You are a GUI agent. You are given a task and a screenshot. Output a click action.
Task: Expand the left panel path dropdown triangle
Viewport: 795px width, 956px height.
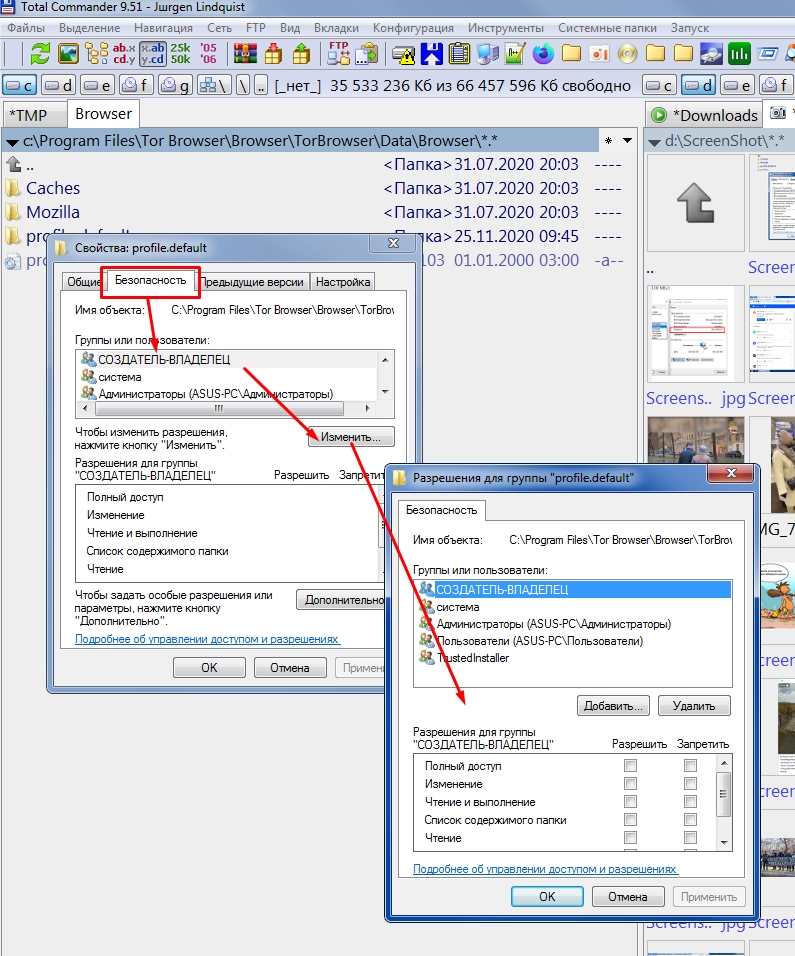tap(12, 142)
